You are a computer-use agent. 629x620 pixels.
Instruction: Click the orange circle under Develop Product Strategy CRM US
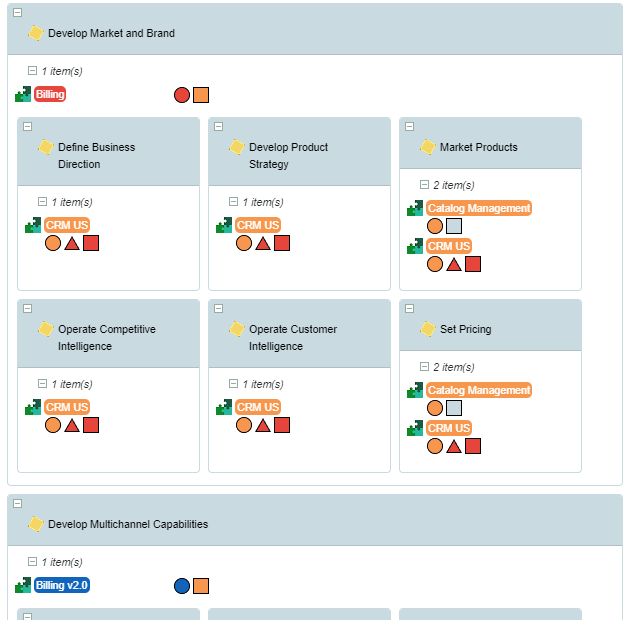[244, 243]
